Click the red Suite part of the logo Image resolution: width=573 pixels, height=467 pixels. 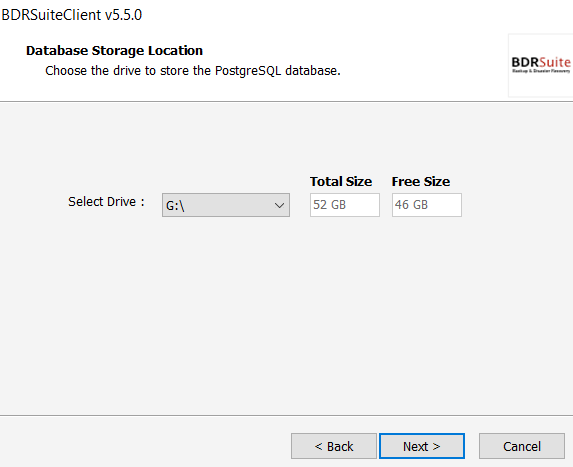point(555,62)
